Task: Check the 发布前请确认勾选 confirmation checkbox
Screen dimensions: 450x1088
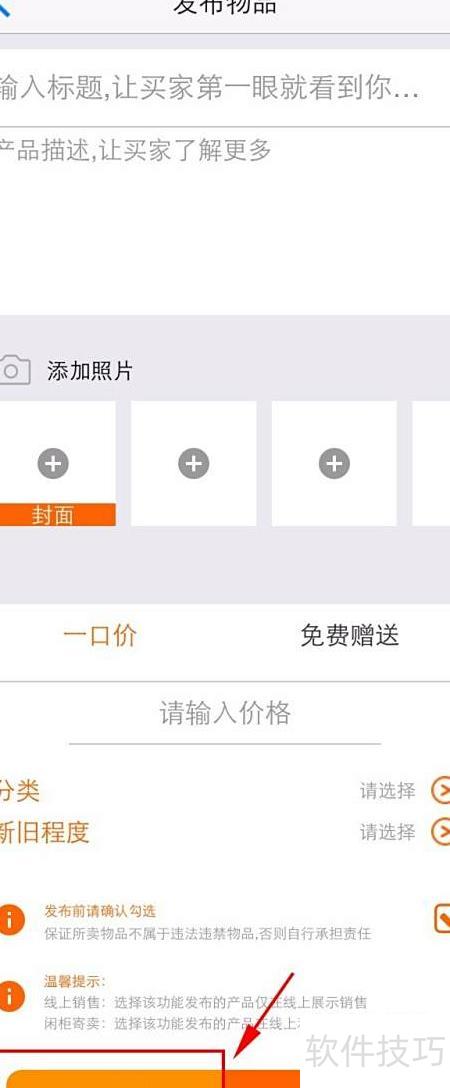Action: (x=441, y=919)
